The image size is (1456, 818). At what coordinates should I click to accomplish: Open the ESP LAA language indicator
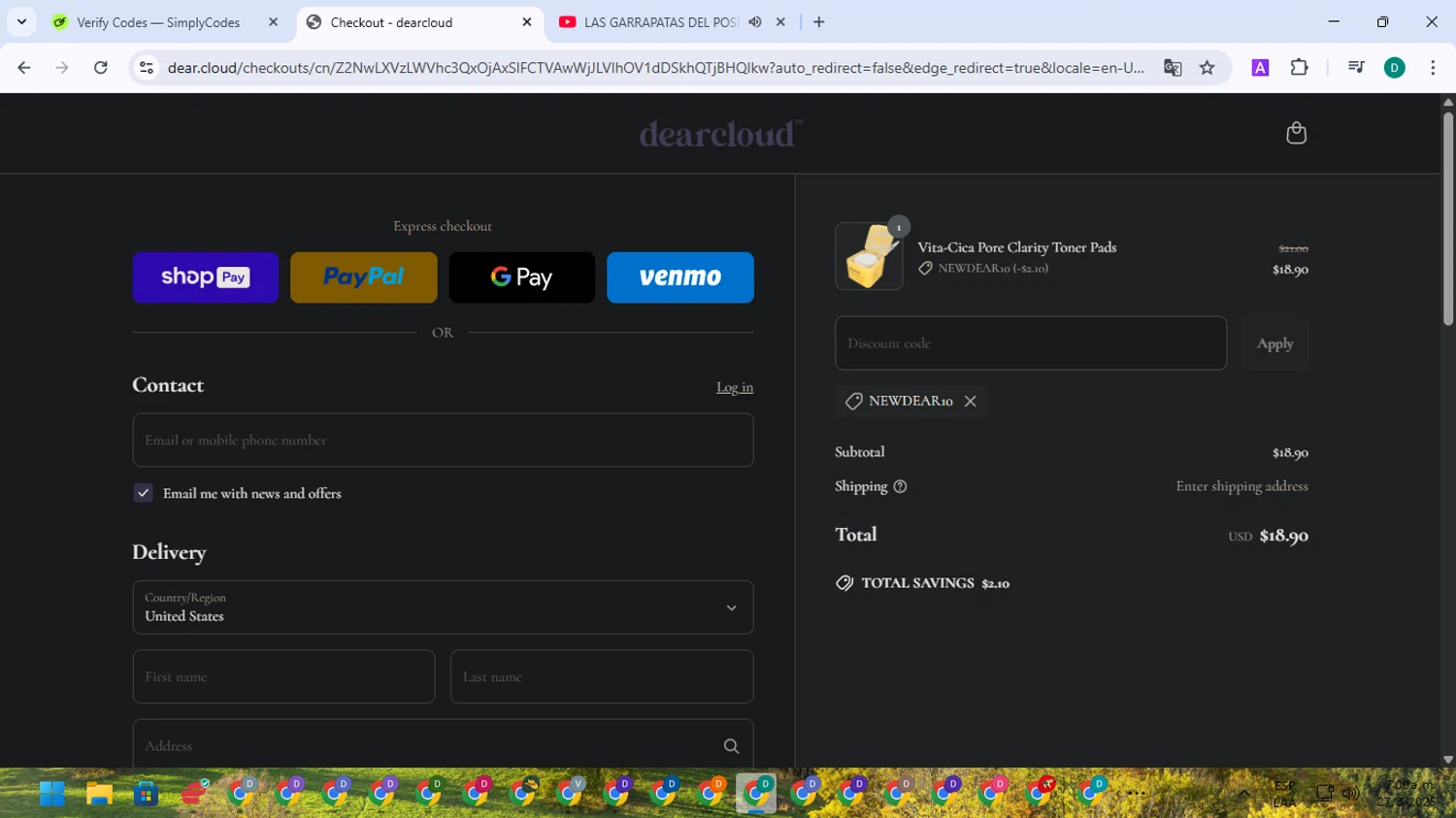[1284, 794]
